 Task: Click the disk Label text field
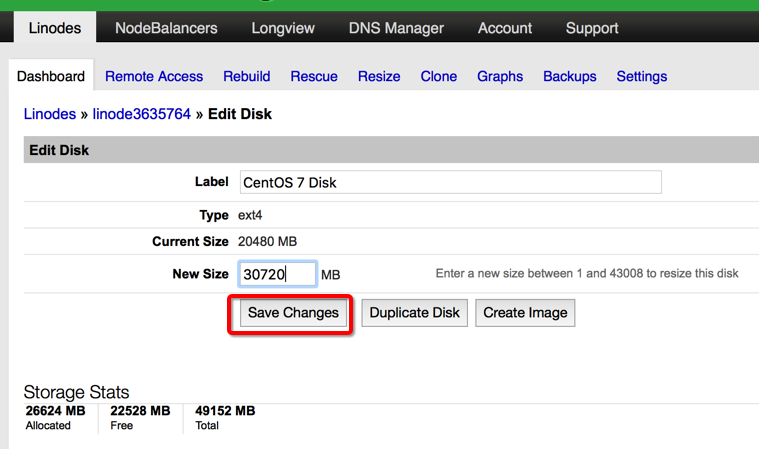450,182
